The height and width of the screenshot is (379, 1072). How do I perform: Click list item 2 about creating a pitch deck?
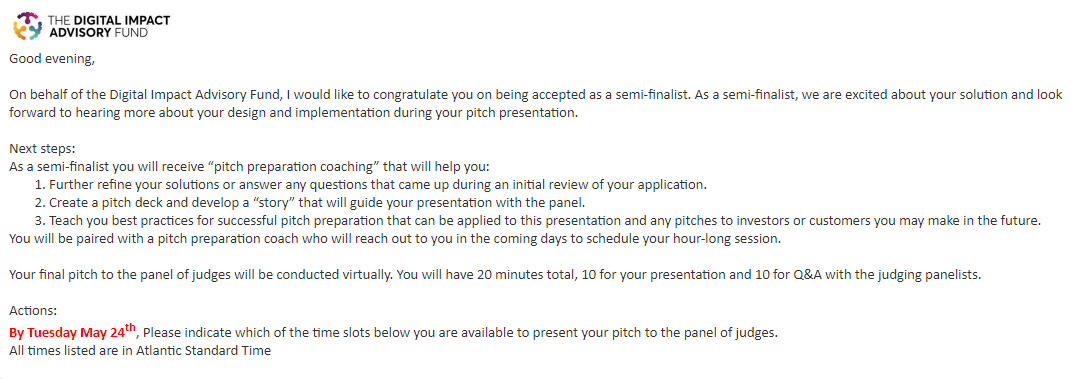pos(310,203)
